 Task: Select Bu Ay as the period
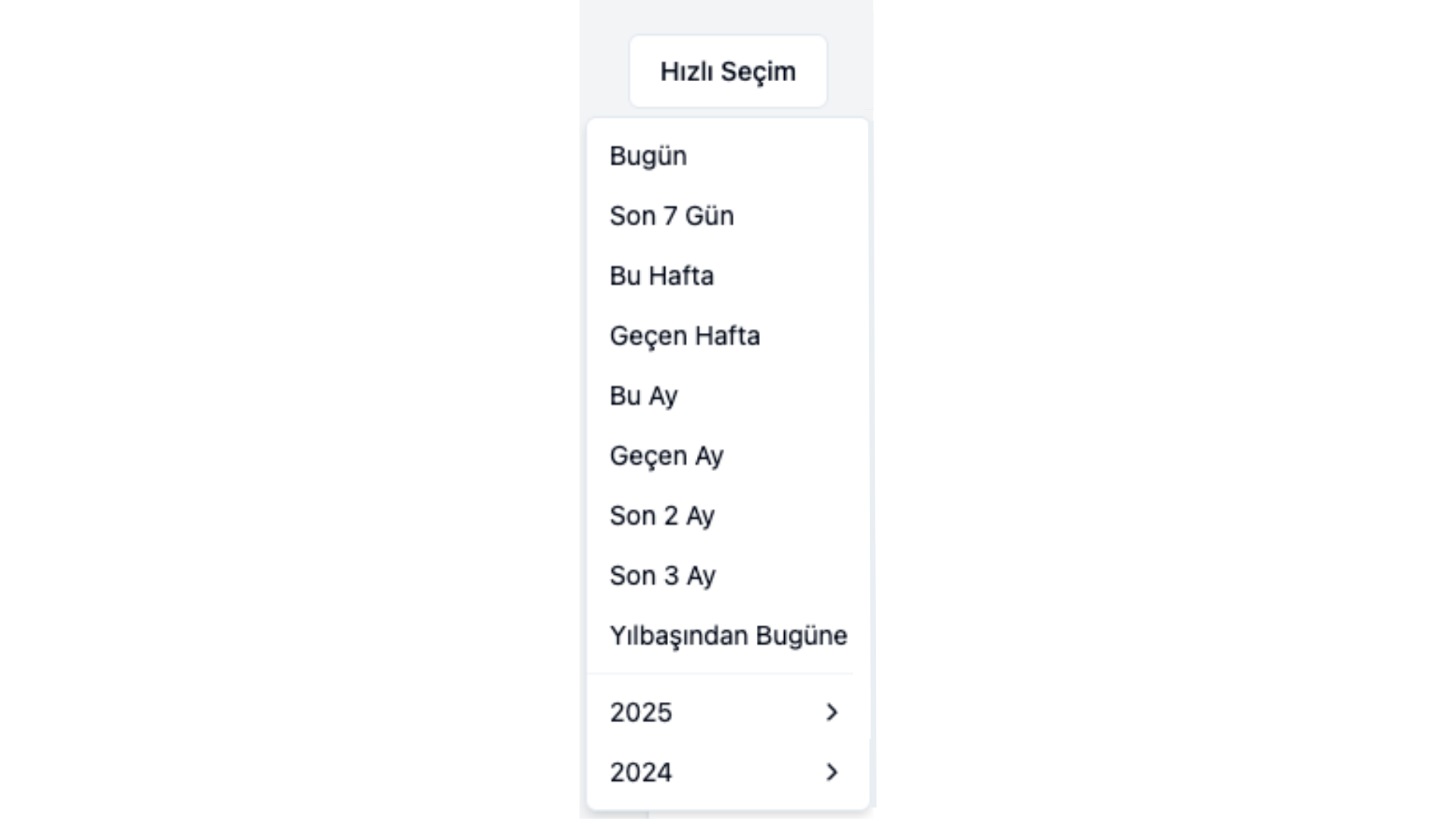coord(643,395)
